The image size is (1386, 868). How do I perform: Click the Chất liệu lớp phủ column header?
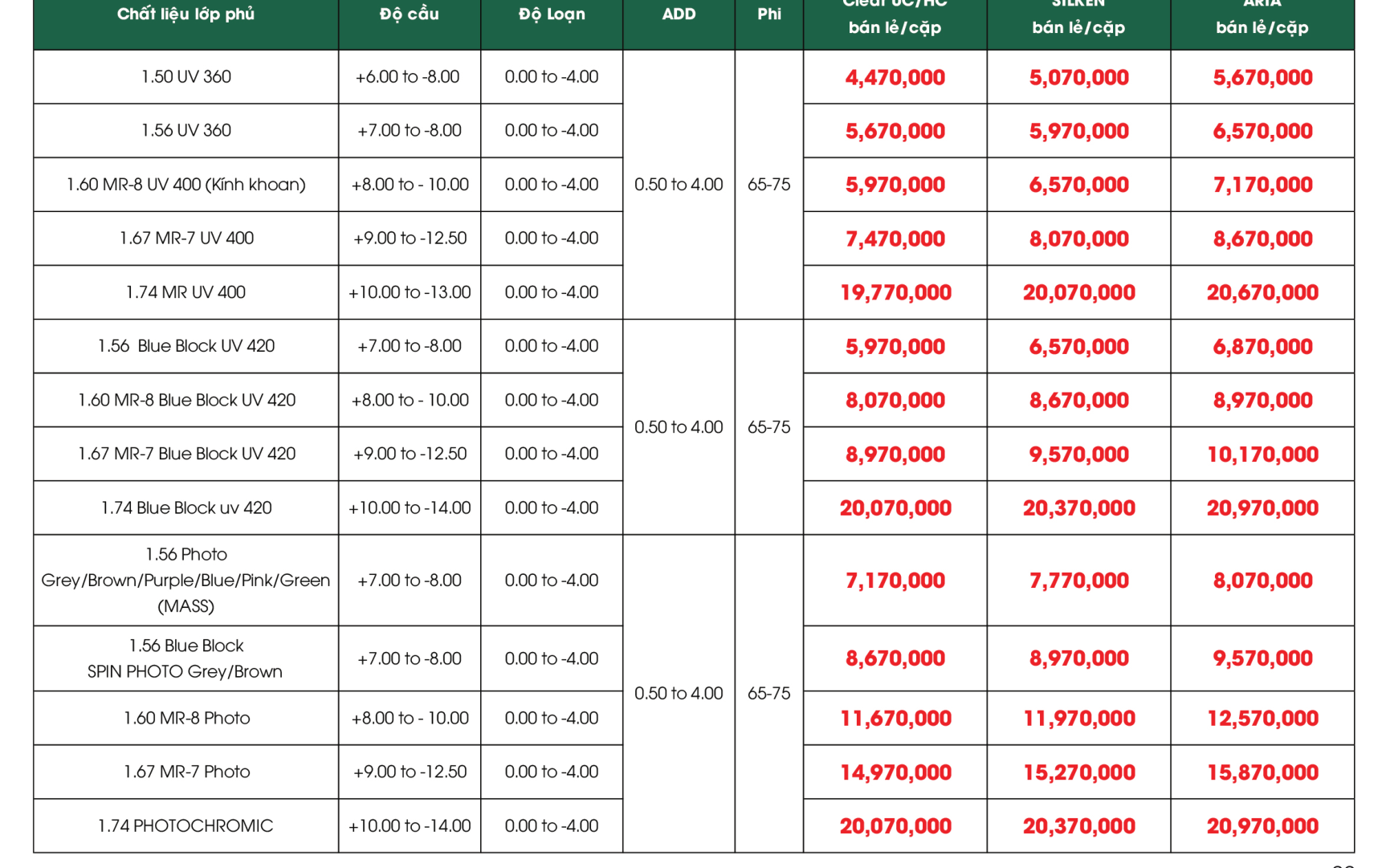185,14
